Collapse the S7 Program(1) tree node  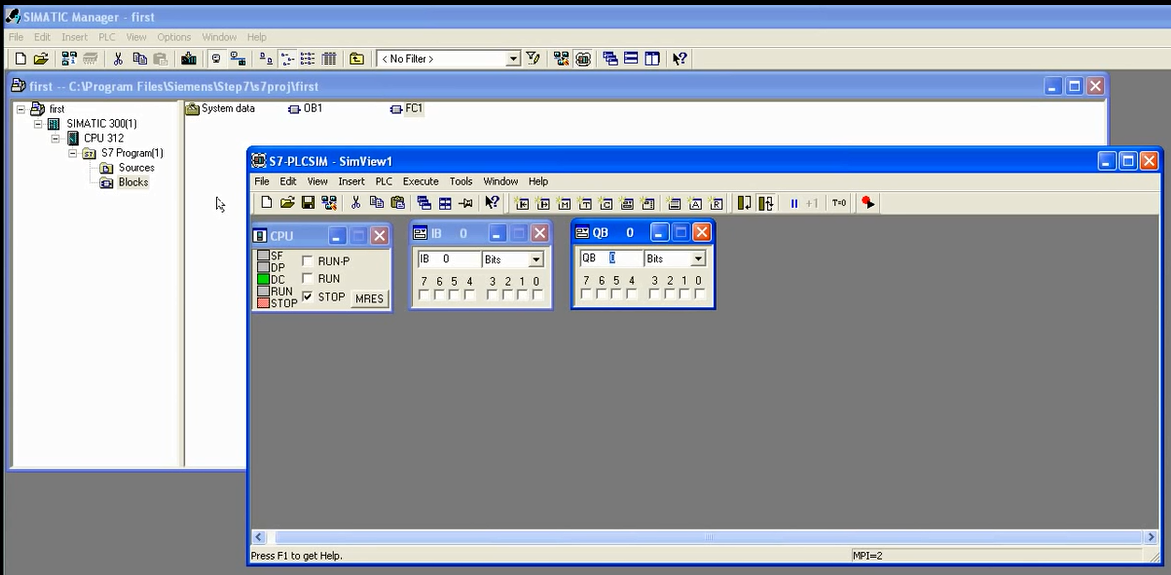pos(72,153)
